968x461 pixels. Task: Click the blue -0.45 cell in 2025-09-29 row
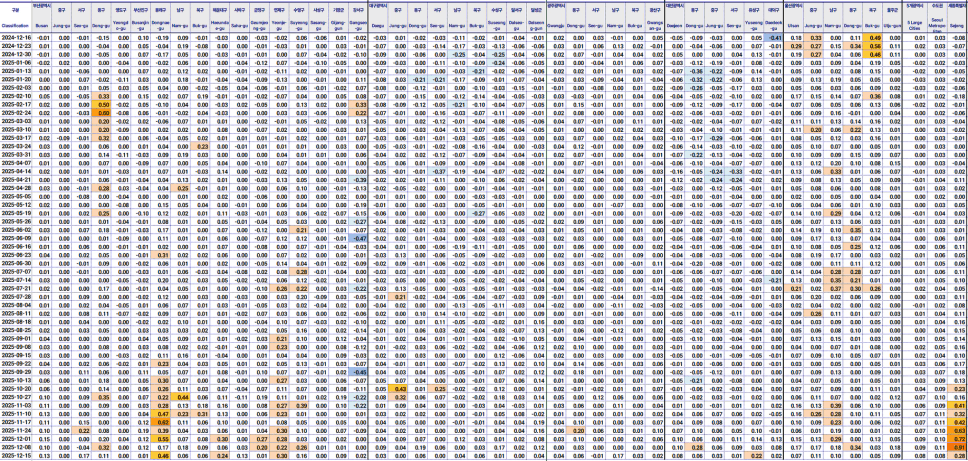(x=358, y=370)
